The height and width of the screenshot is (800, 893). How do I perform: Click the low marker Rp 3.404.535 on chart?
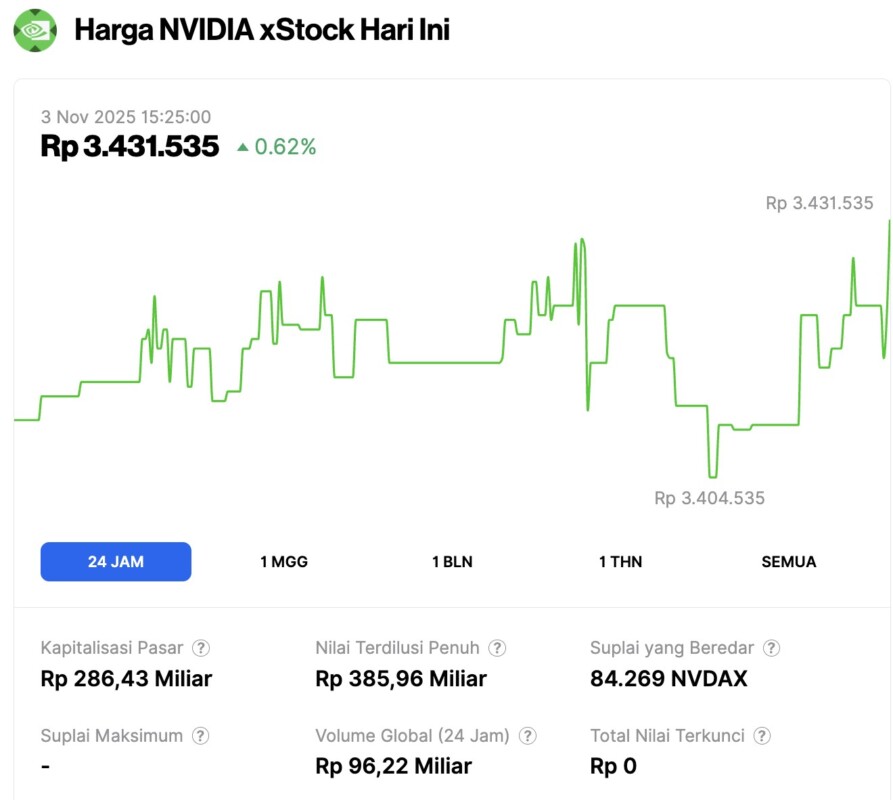710,497
